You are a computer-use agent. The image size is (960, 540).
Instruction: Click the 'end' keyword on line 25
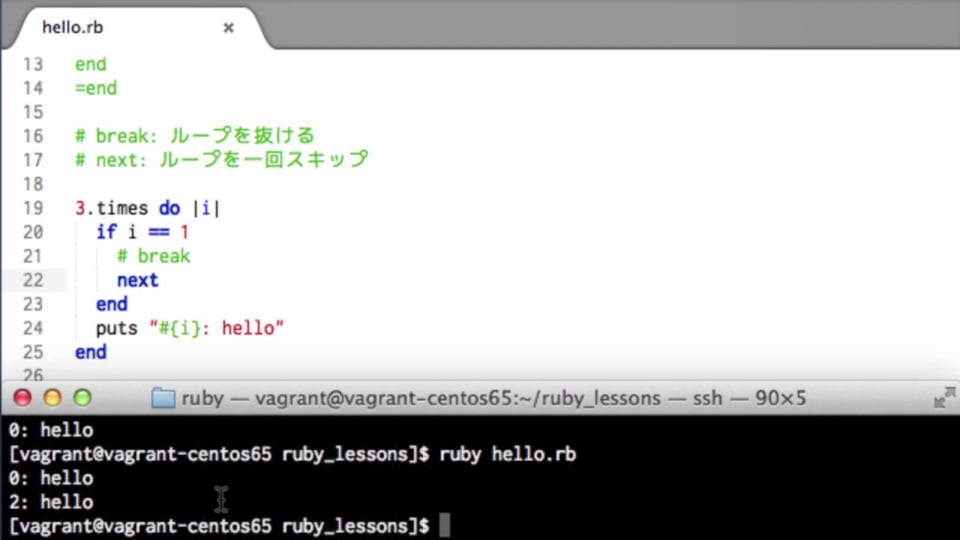click(91, 352)
